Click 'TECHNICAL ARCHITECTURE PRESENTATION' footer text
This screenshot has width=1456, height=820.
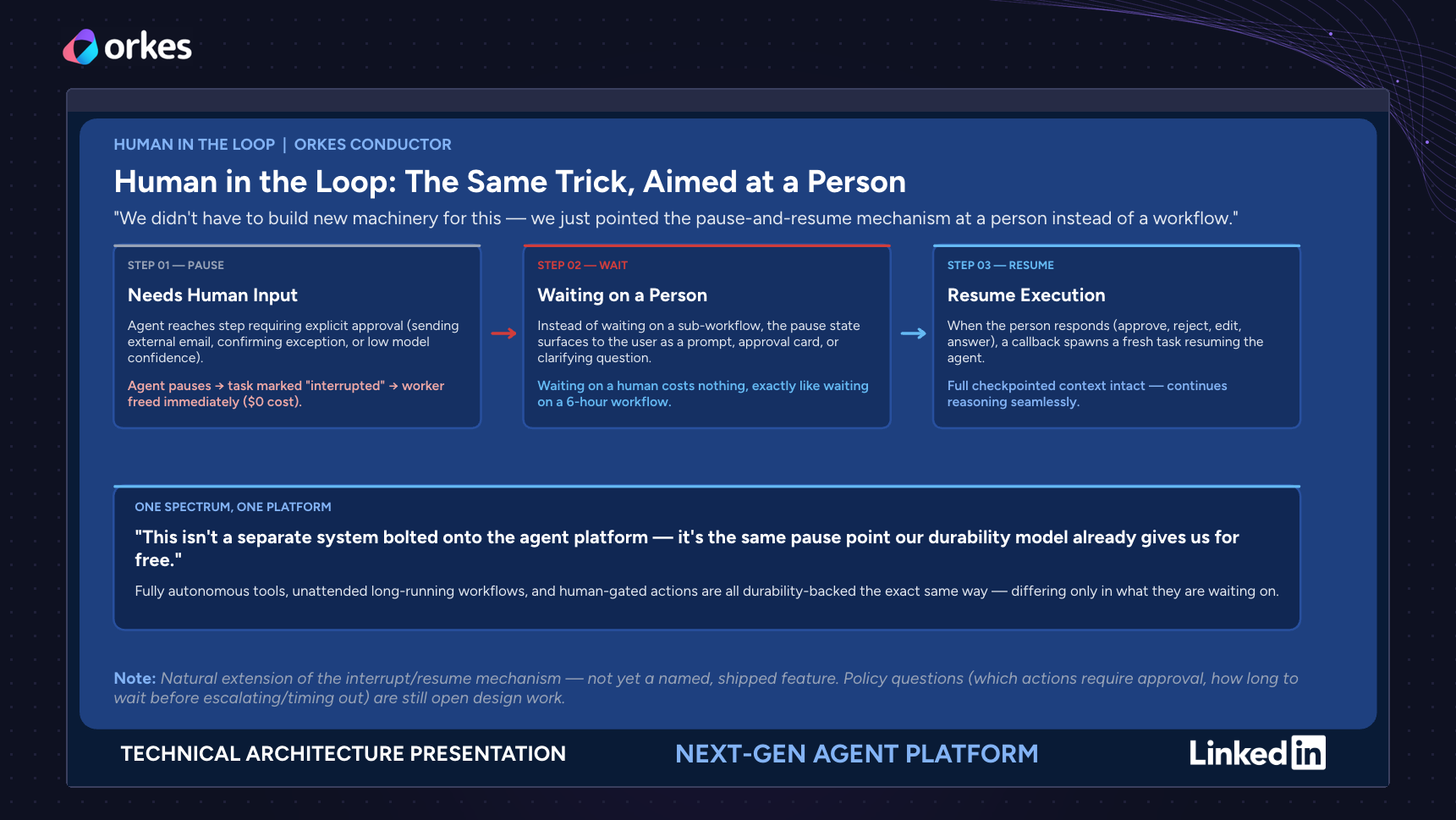click(343, 754)
